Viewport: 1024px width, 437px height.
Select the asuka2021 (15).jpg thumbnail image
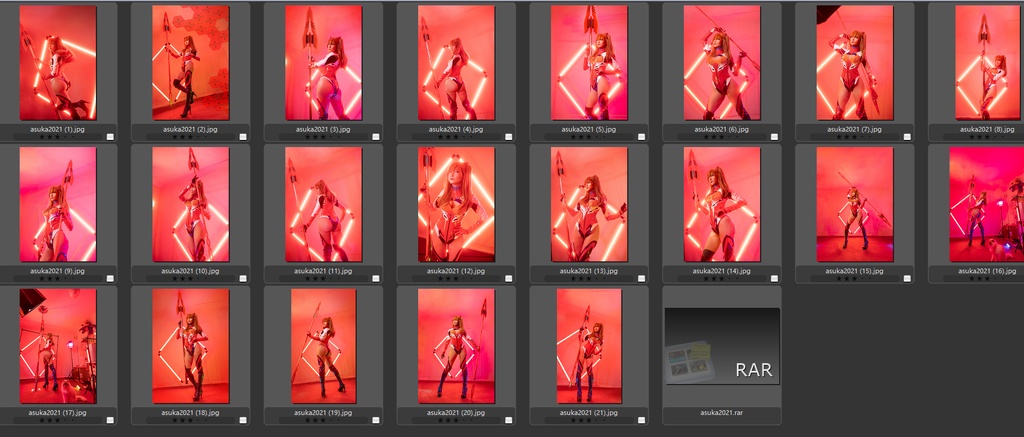tap(855, 204)
